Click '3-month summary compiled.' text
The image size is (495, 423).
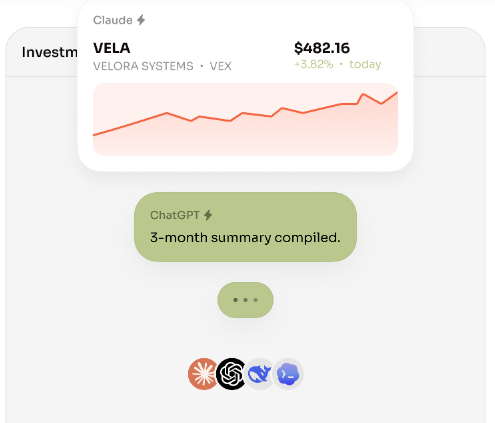point(245,238)
